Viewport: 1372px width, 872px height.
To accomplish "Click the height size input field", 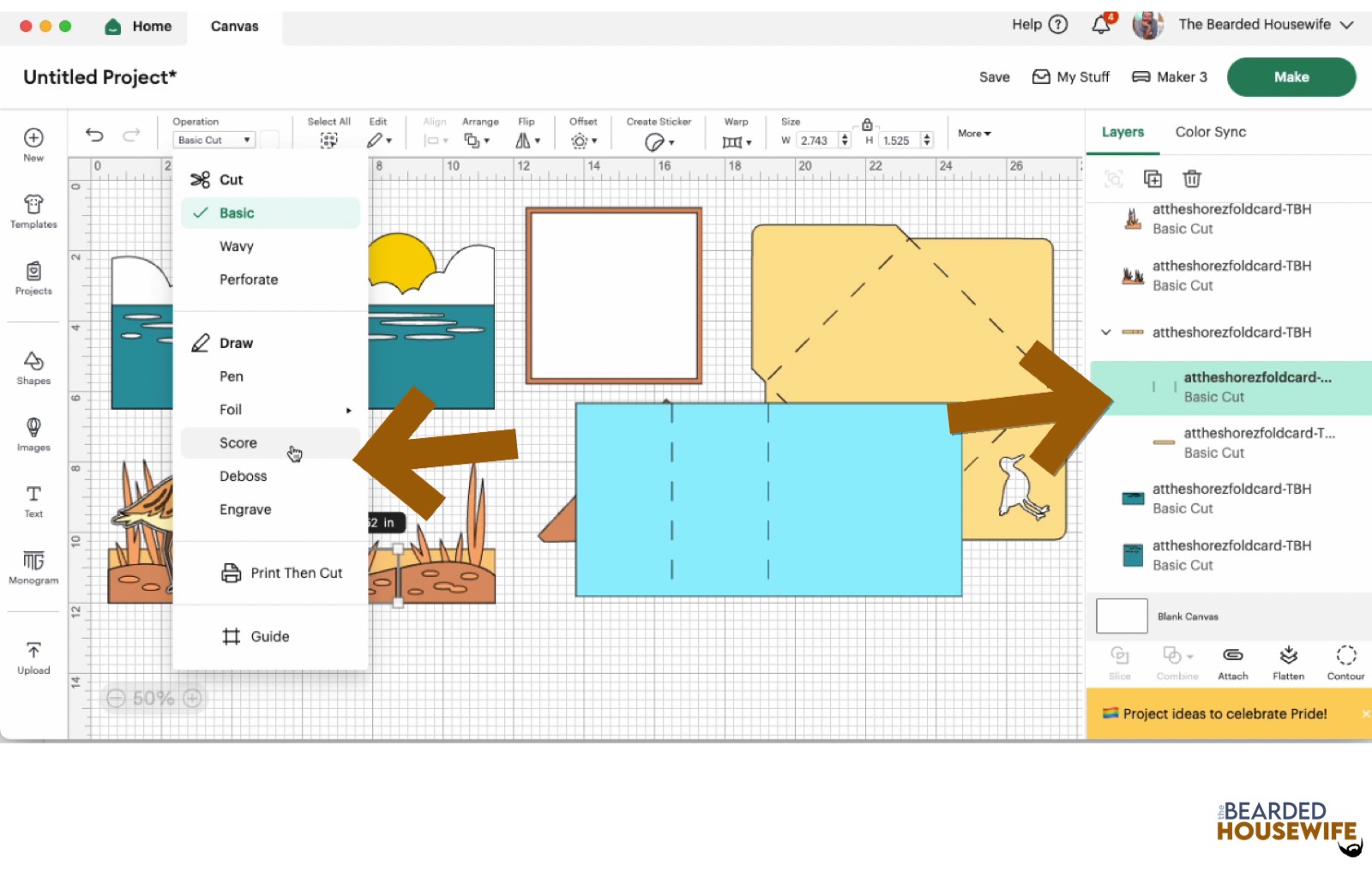I will coord(899,141).
